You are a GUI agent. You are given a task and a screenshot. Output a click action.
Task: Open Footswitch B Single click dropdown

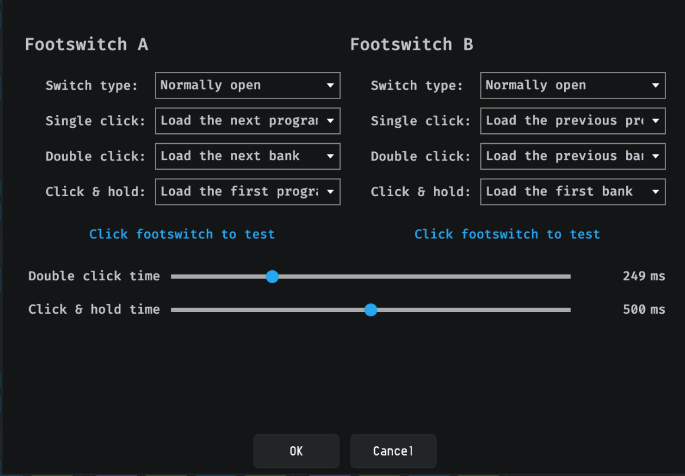[x=573, y=121]
